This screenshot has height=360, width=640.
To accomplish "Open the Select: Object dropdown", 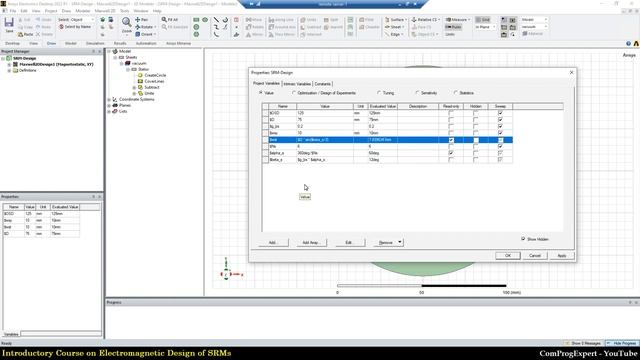I will (76, 20).
